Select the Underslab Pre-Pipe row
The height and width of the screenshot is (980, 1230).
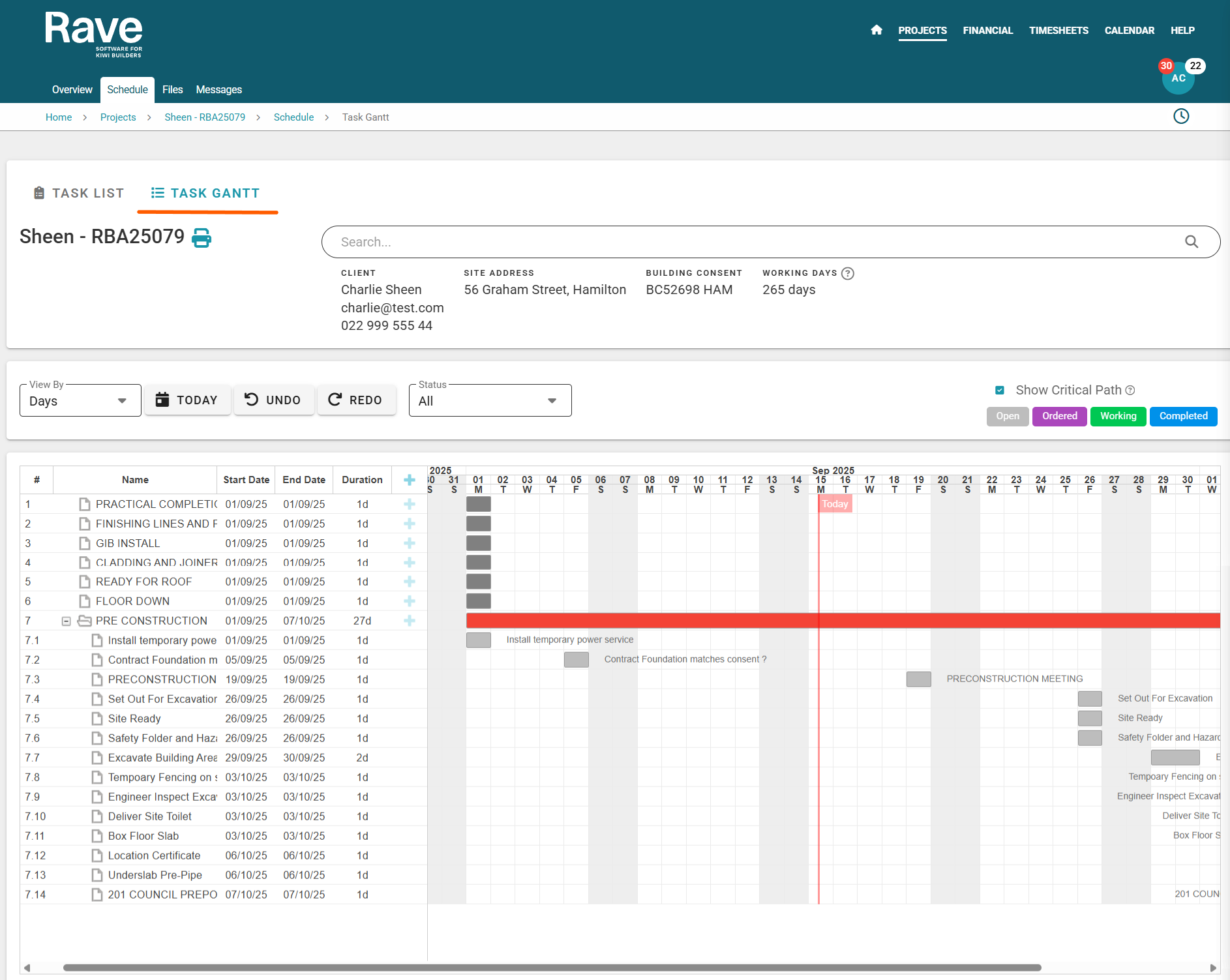click(224, 875)
